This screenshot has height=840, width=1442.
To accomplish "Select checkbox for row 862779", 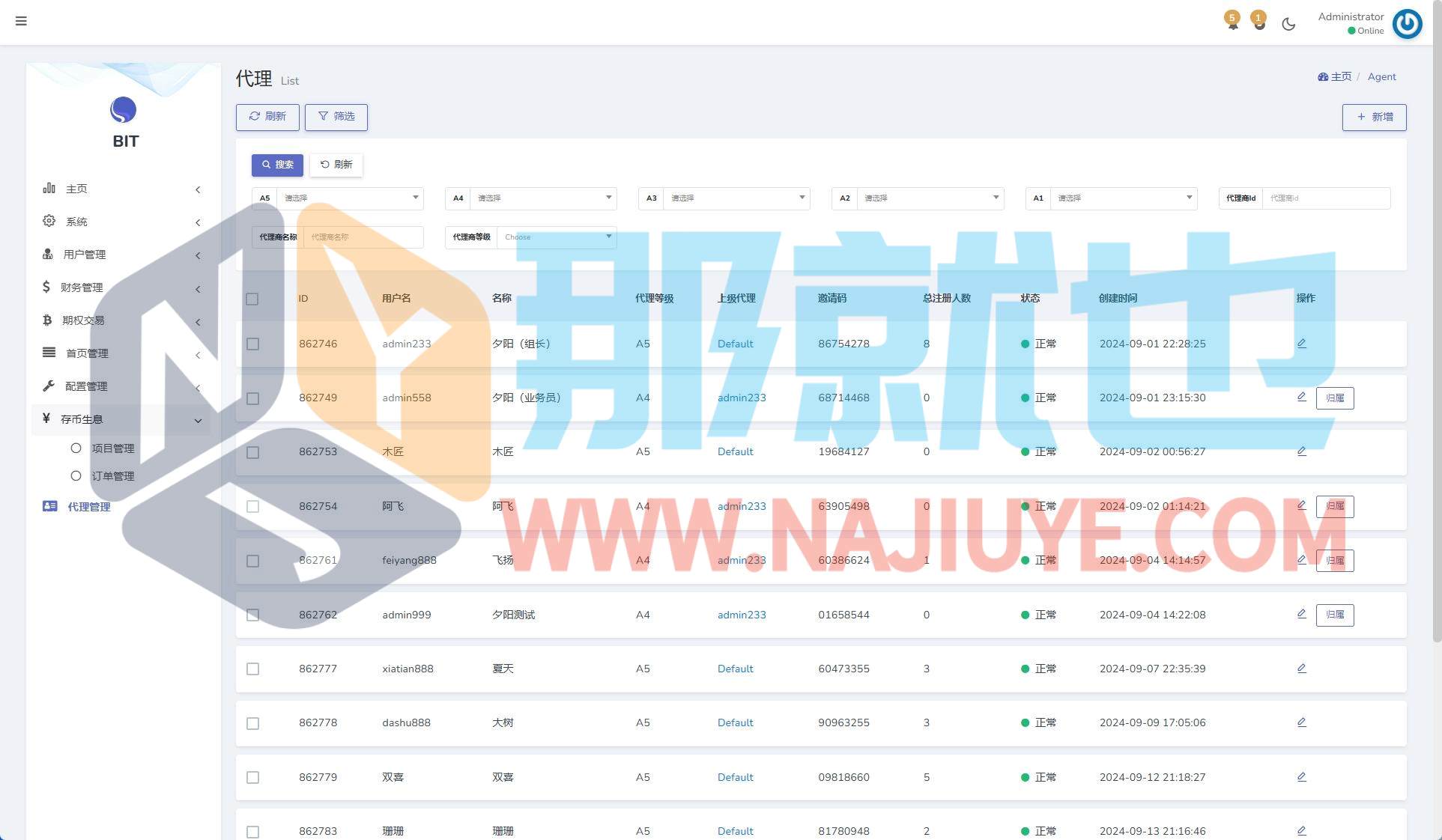I will (x=252, y=777).
